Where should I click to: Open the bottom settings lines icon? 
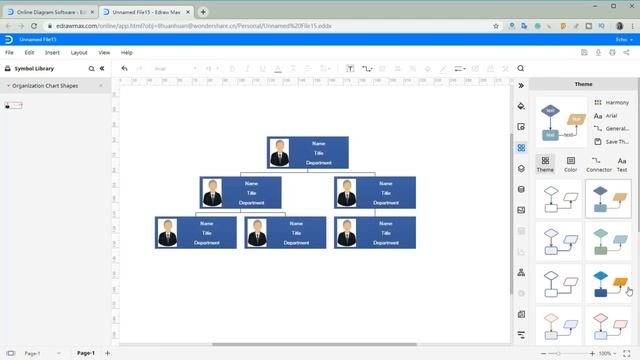[x=521, y=335]
